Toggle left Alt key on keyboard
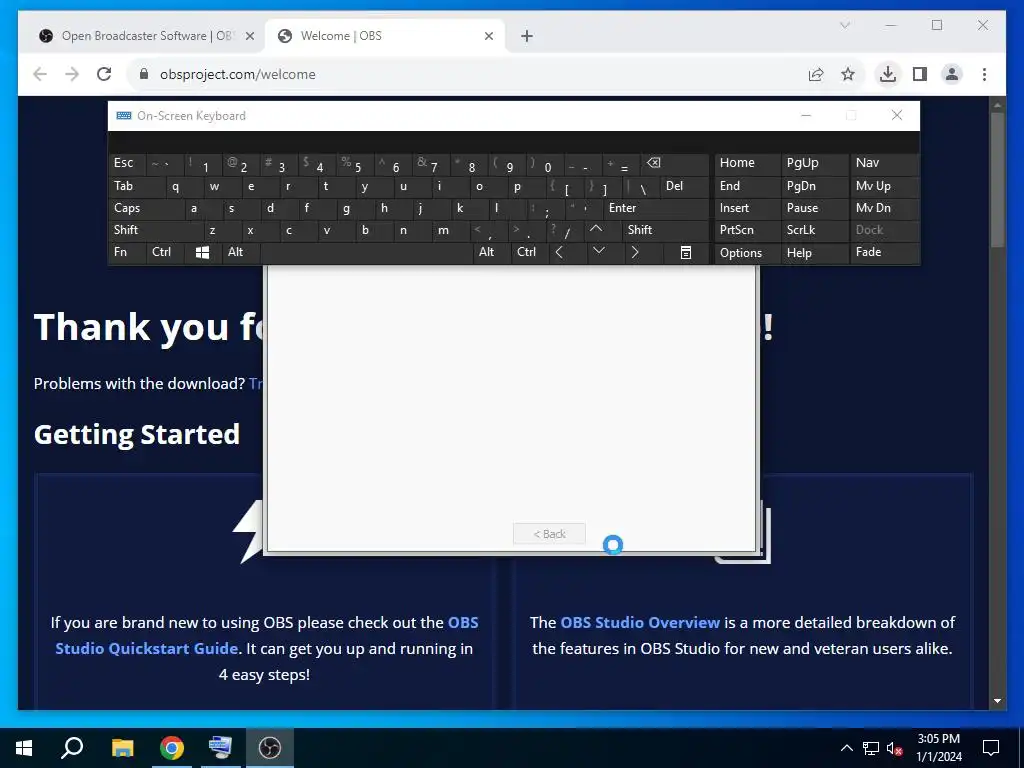This screenshot has height=768, width=1024. [242, 252]
